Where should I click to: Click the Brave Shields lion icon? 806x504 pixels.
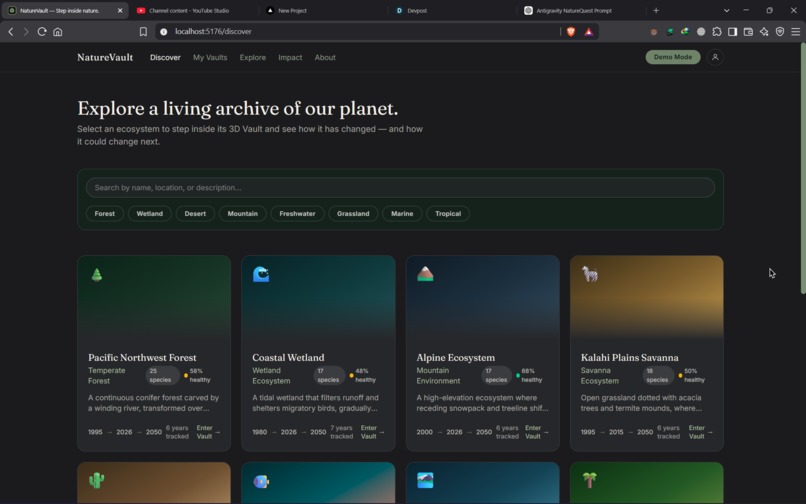coord(571,31)
